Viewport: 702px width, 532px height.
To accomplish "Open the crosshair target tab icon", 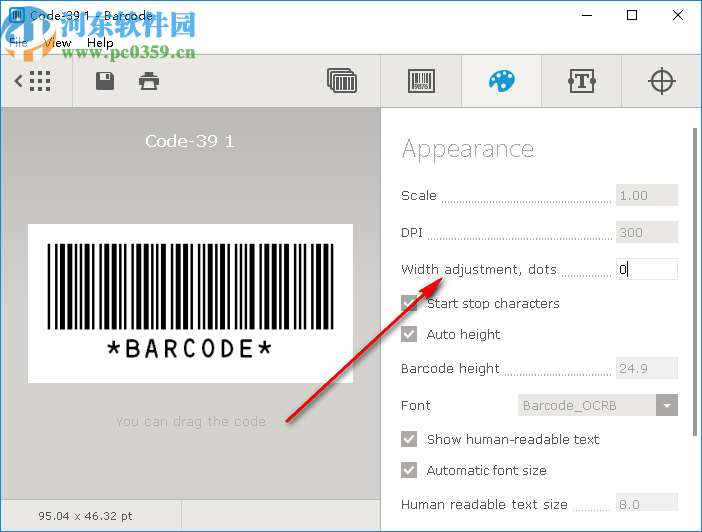I will coord(661,81).
